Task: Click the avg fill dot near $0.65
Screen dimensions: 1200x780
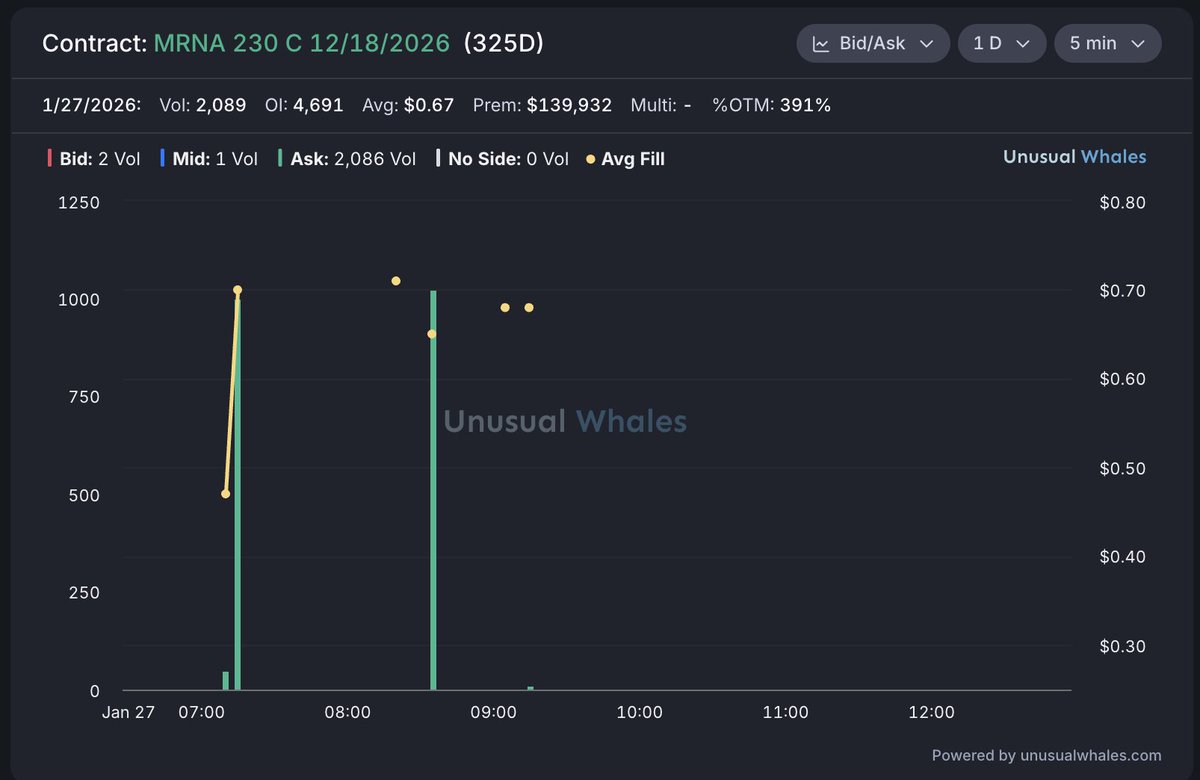Action: (432, 334)
